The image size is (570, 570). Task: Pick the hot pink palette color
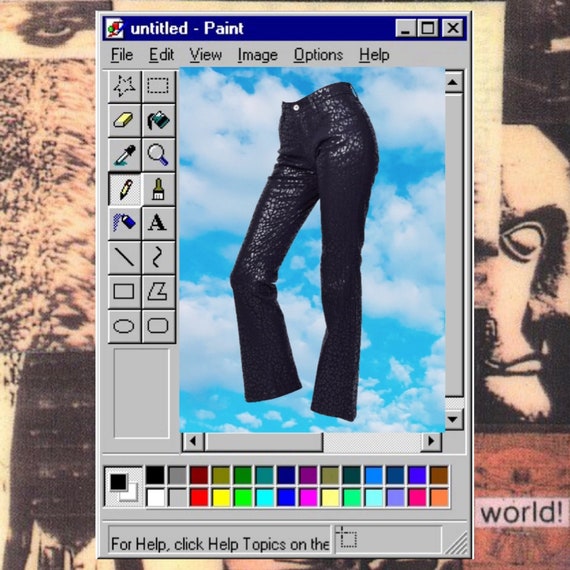point(417,497)
